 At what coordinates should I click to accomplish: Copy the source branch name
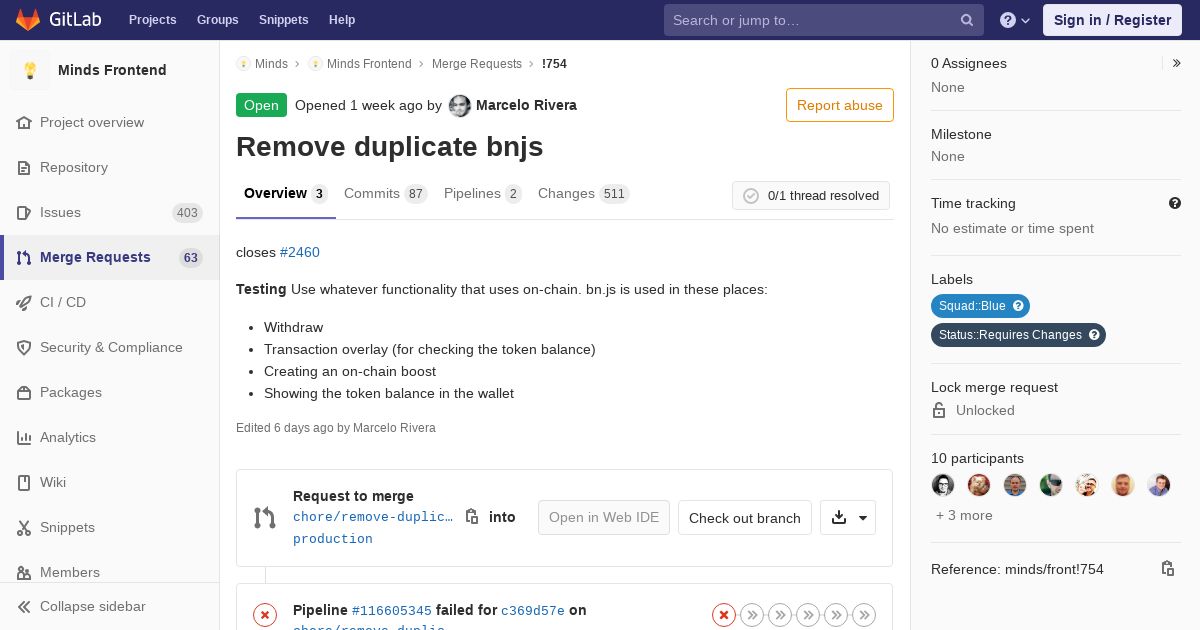472,517
